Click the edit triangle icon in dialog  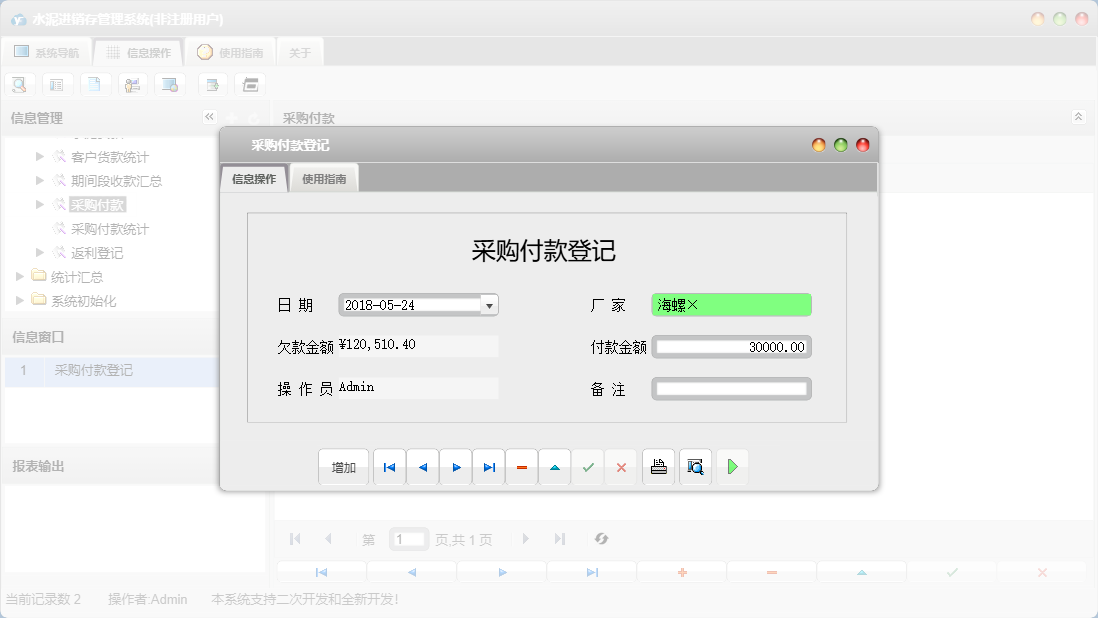pyautogui.click(x=554, y=467)
